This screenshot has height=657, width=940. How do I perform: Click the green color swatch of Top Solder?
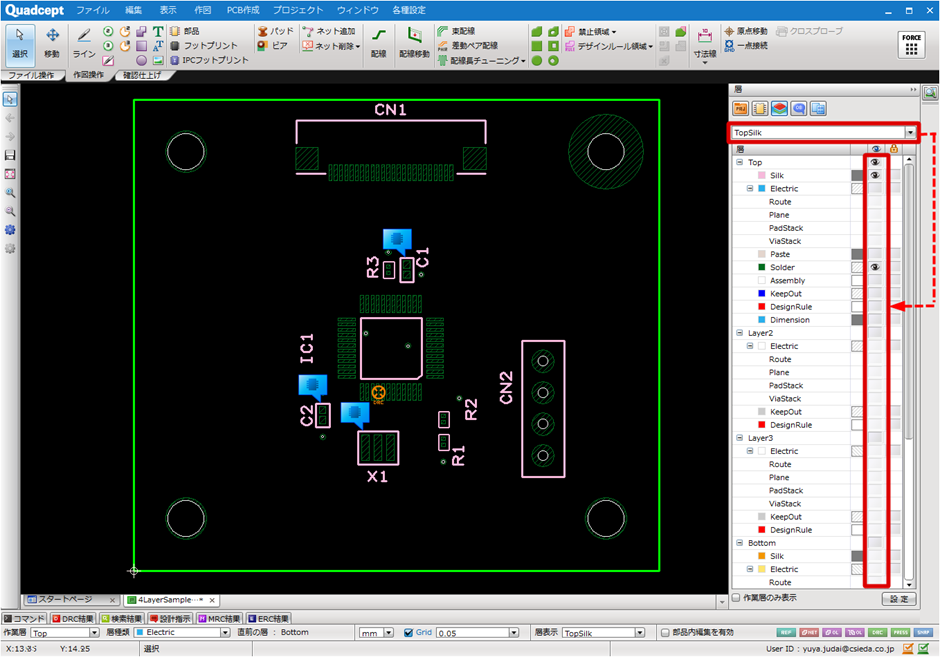tap(762, 267)
